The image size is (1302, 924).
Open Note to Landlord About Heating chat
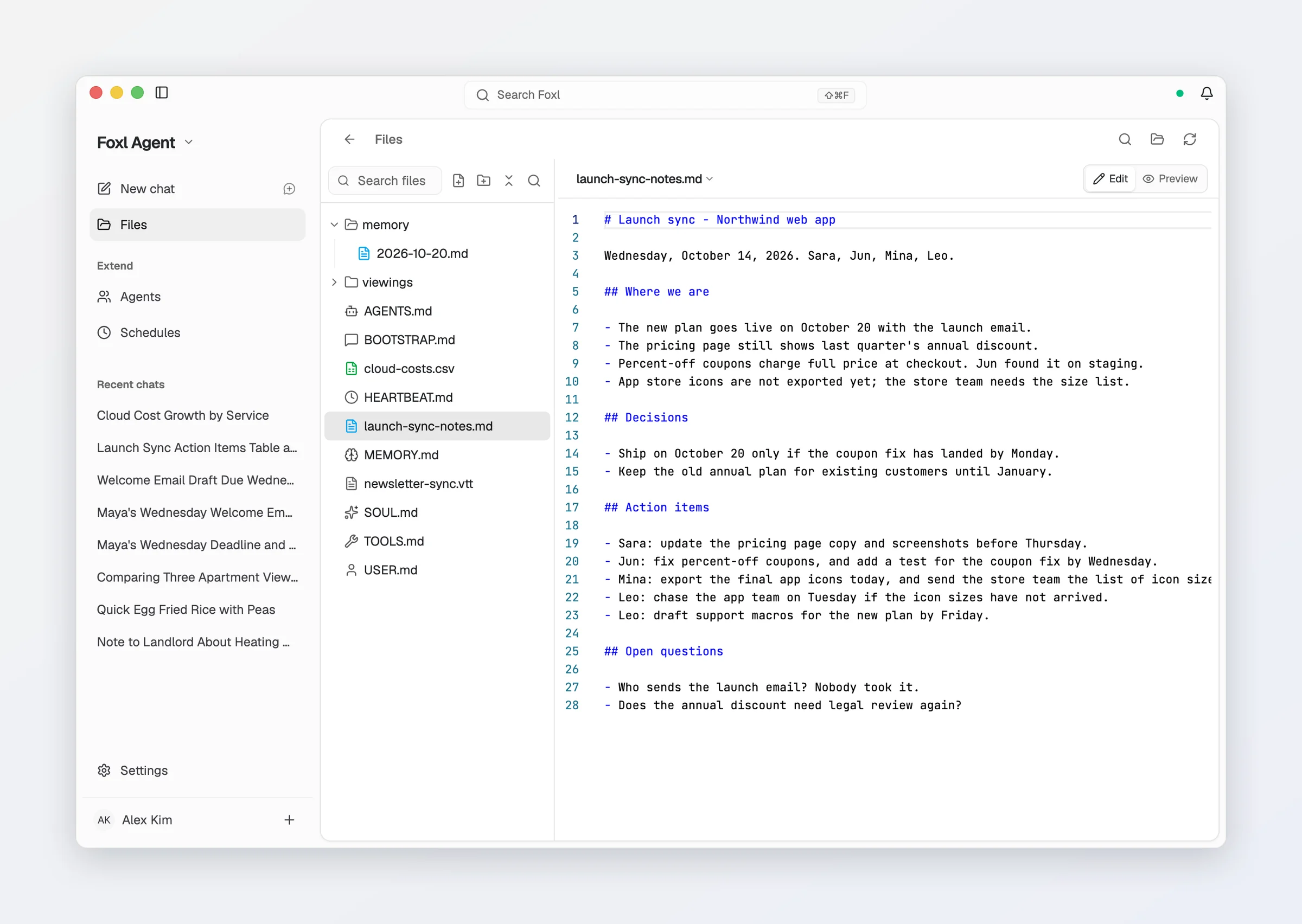pos(197,642)
